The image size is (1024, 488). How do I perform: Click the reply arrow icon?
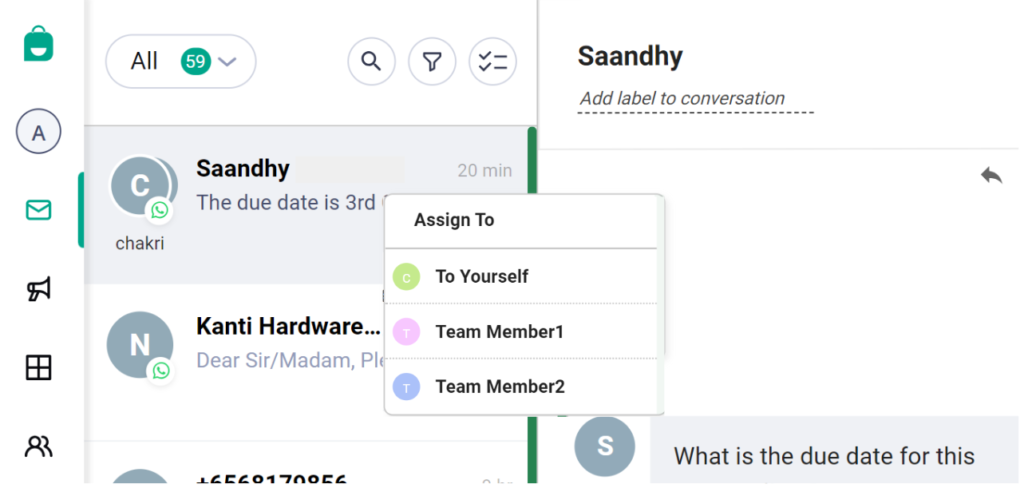(x=991, y=176)
